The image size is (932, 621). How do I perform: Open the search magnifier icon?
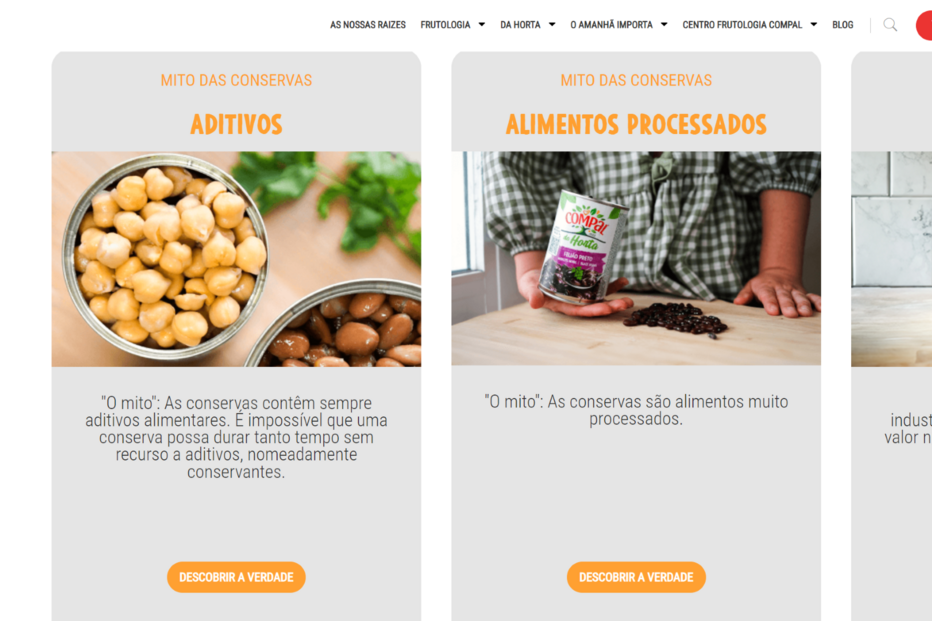[x=890, y=25]
